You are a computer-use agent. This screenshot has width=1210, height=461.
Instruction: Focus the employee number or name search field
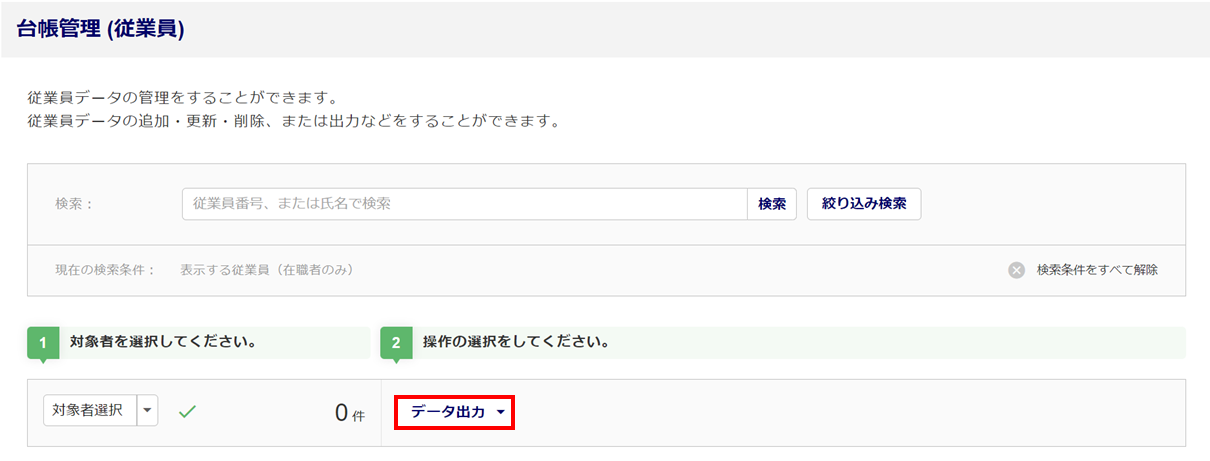(x=465, y=204)
